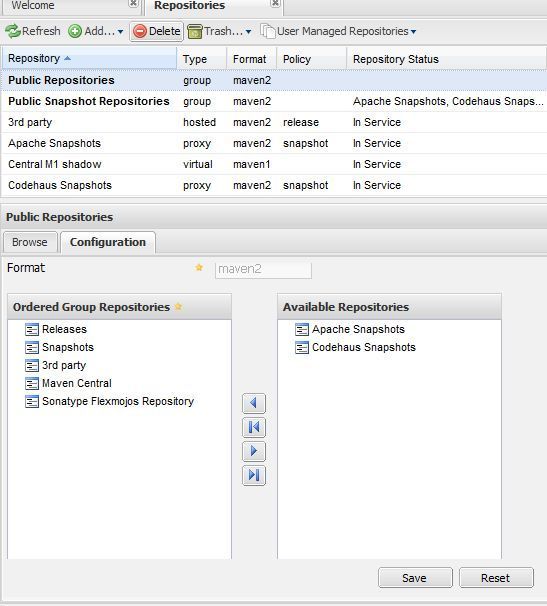Click the move-left single arrow button
This screenshot has width=547, height=606.
pyautogui.click(x=254, y=403)
